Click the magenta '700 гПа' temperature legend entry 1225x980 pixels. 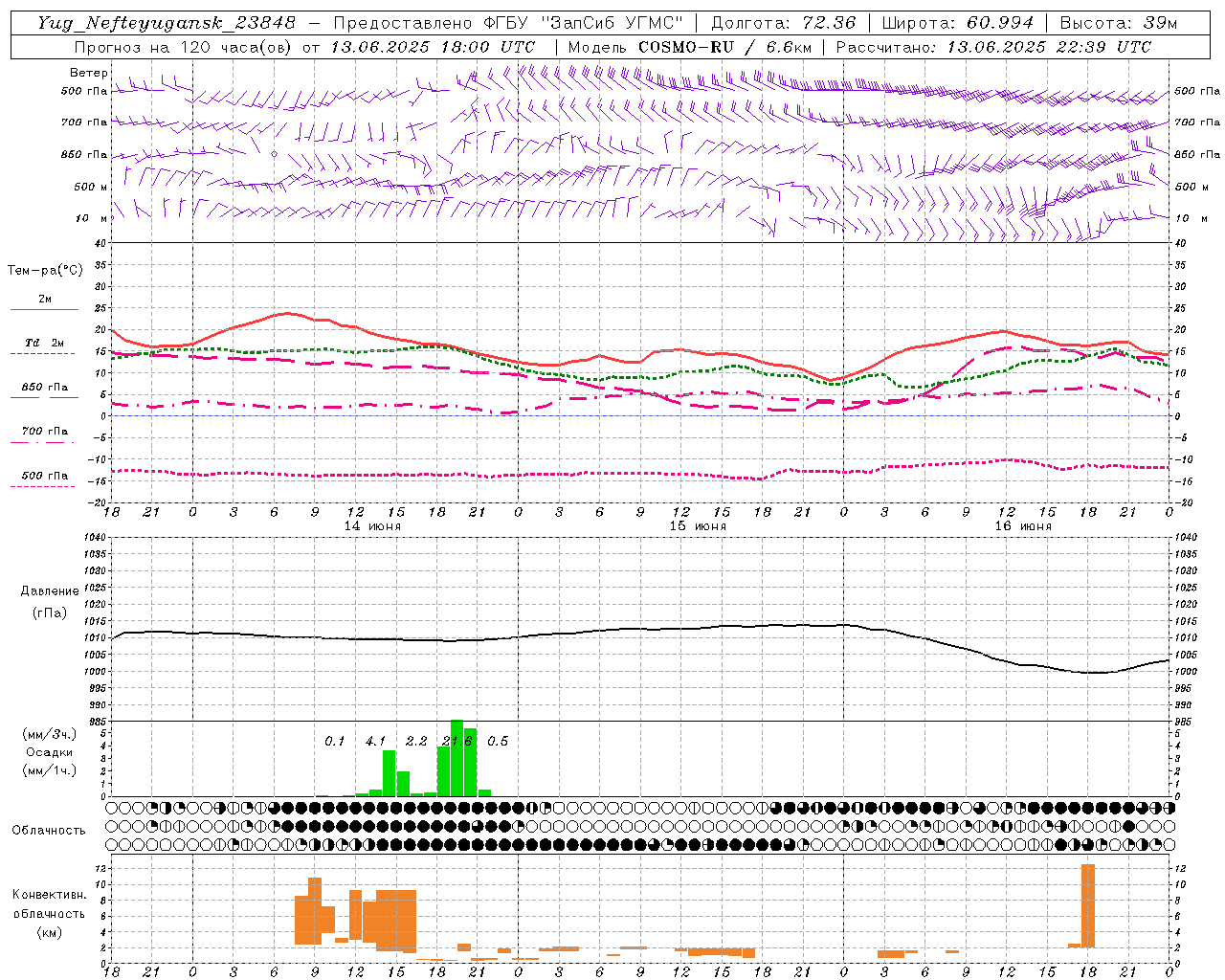click(x=44, y=435)
